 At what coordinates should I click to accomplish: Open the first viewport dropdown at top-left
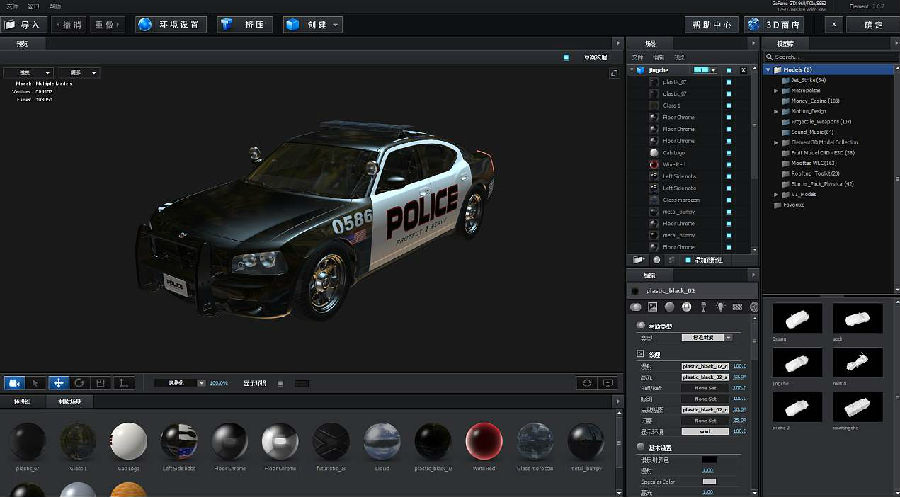coord(28,72)
